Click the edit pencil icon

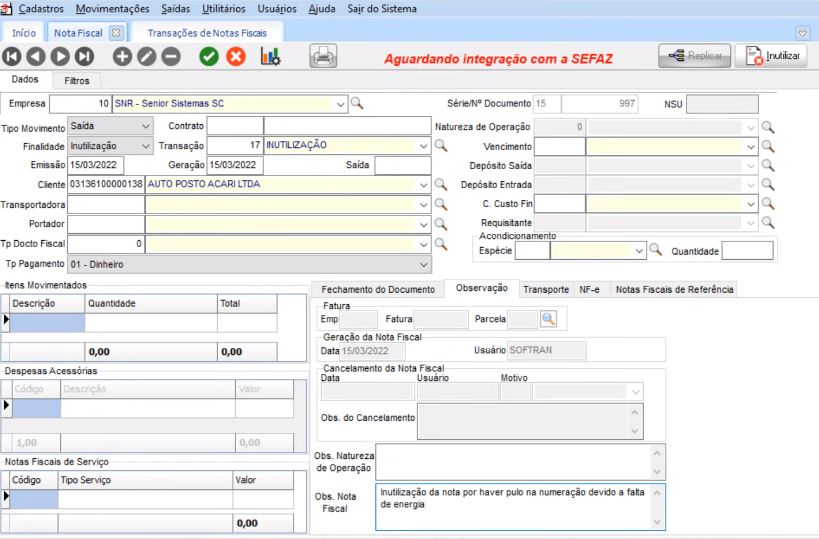(146, 57)
